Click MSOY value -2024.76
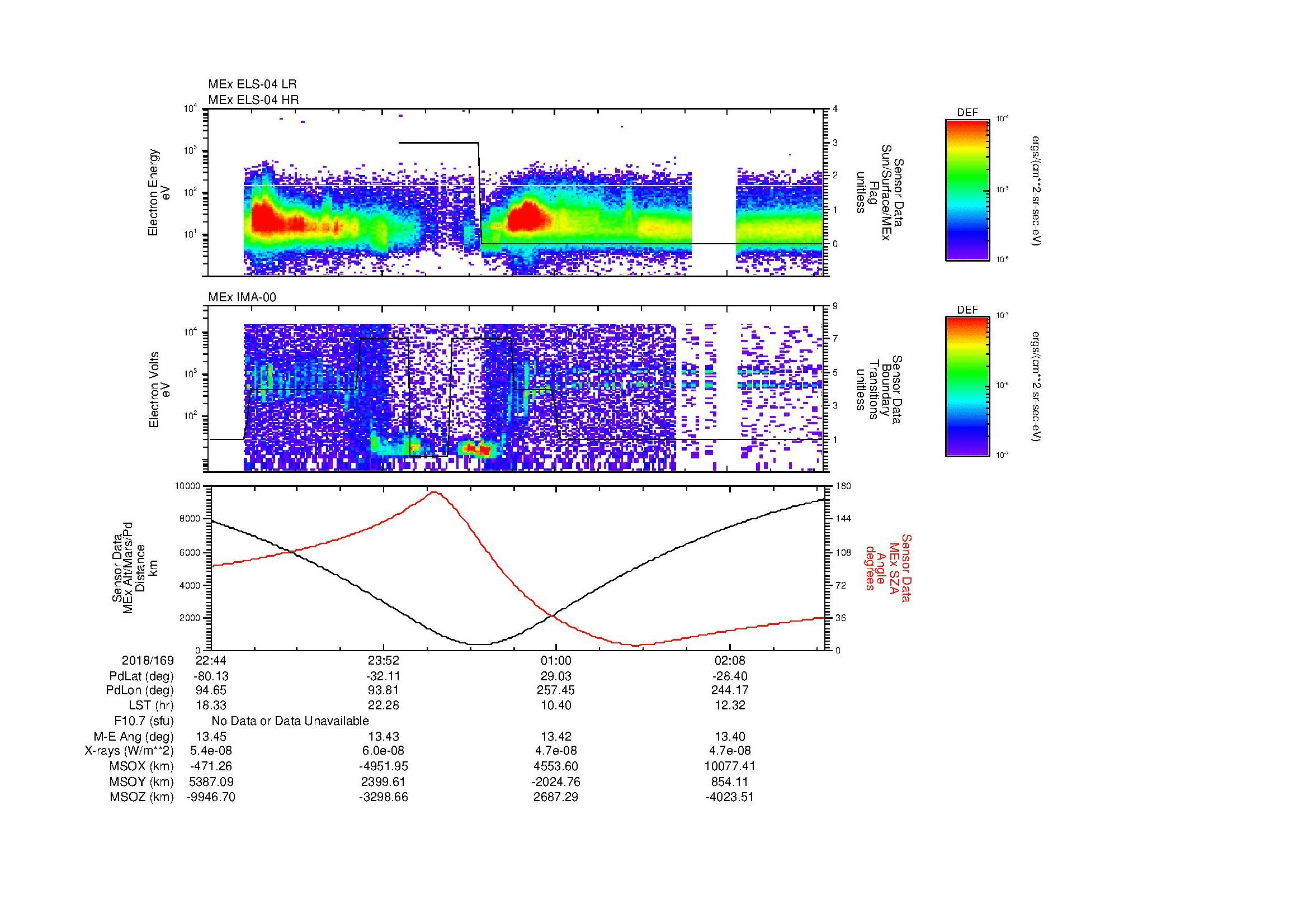 tap(556, 782)
